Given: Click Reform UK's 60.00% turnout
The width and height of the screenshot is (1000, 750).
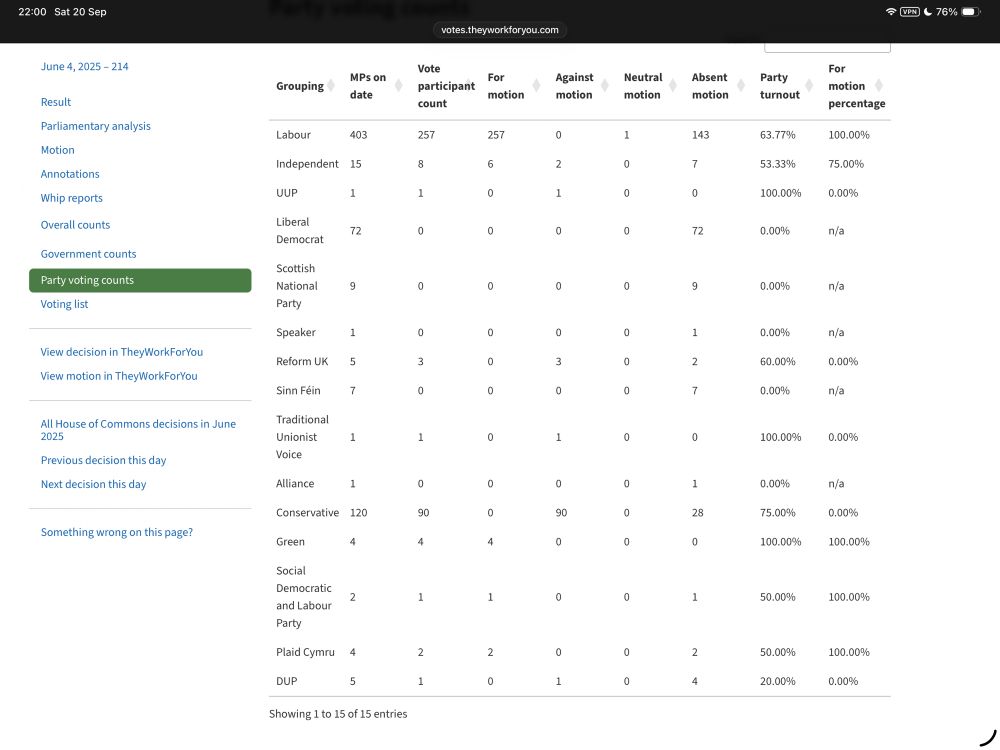Looking at the screenshot, I should (x=777, y=362).
